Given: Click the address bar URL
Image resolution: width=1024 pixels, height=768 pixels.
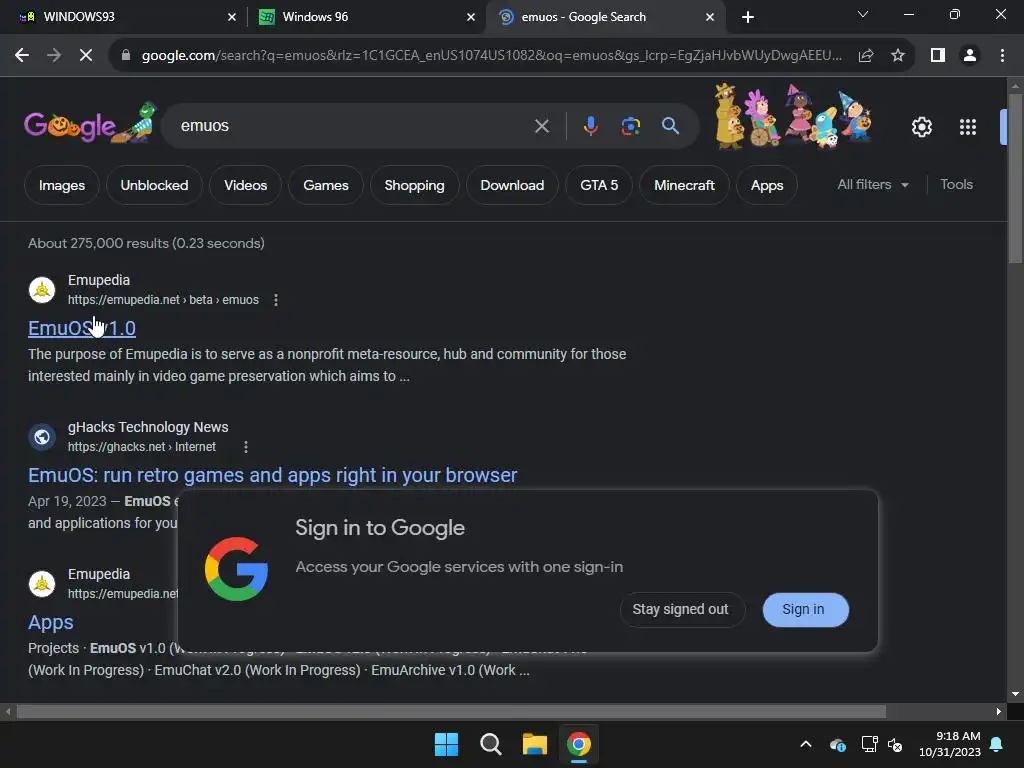Looking at the screenshot, I should coord(491,56).
